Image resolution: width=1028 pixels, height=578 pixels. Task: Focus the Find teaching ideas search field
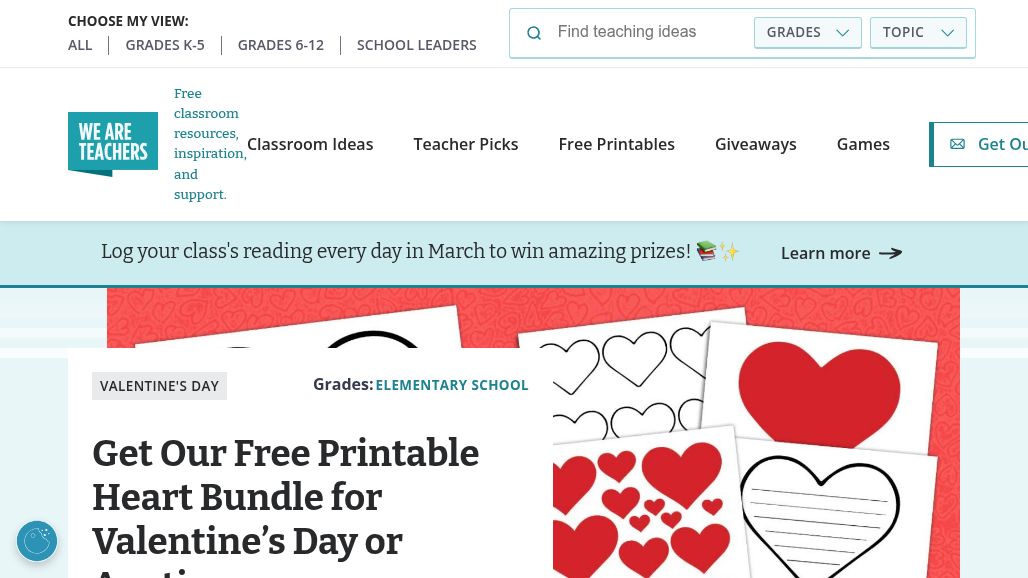pyautogui.click(x=650, y=32)
